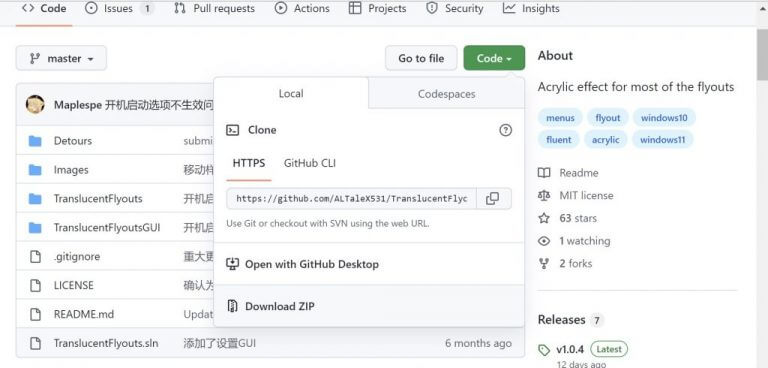The image size is (768, 368).
Task: Open the Security tab
Action: tap(455, 8)
